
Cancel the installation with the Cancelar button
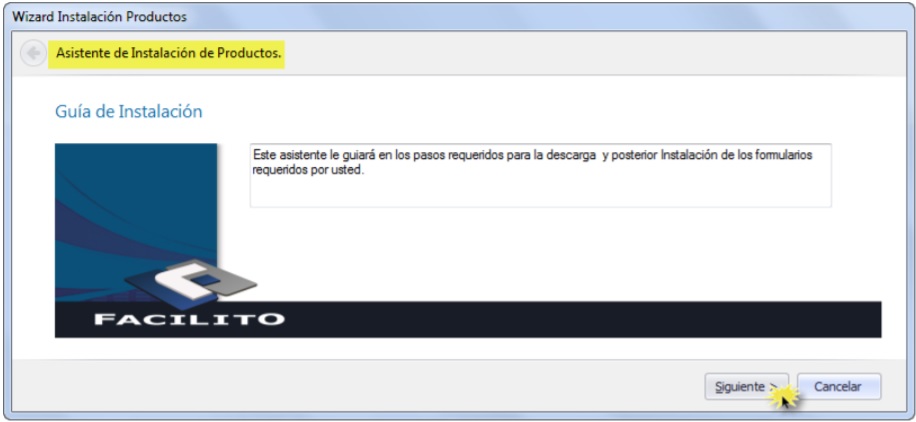click(838, 386)
